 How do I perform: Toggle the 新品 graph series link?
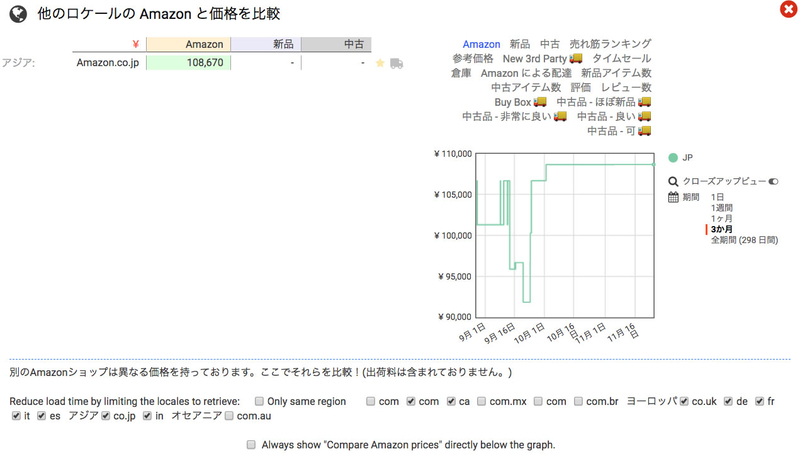click(x=520, y=44)
